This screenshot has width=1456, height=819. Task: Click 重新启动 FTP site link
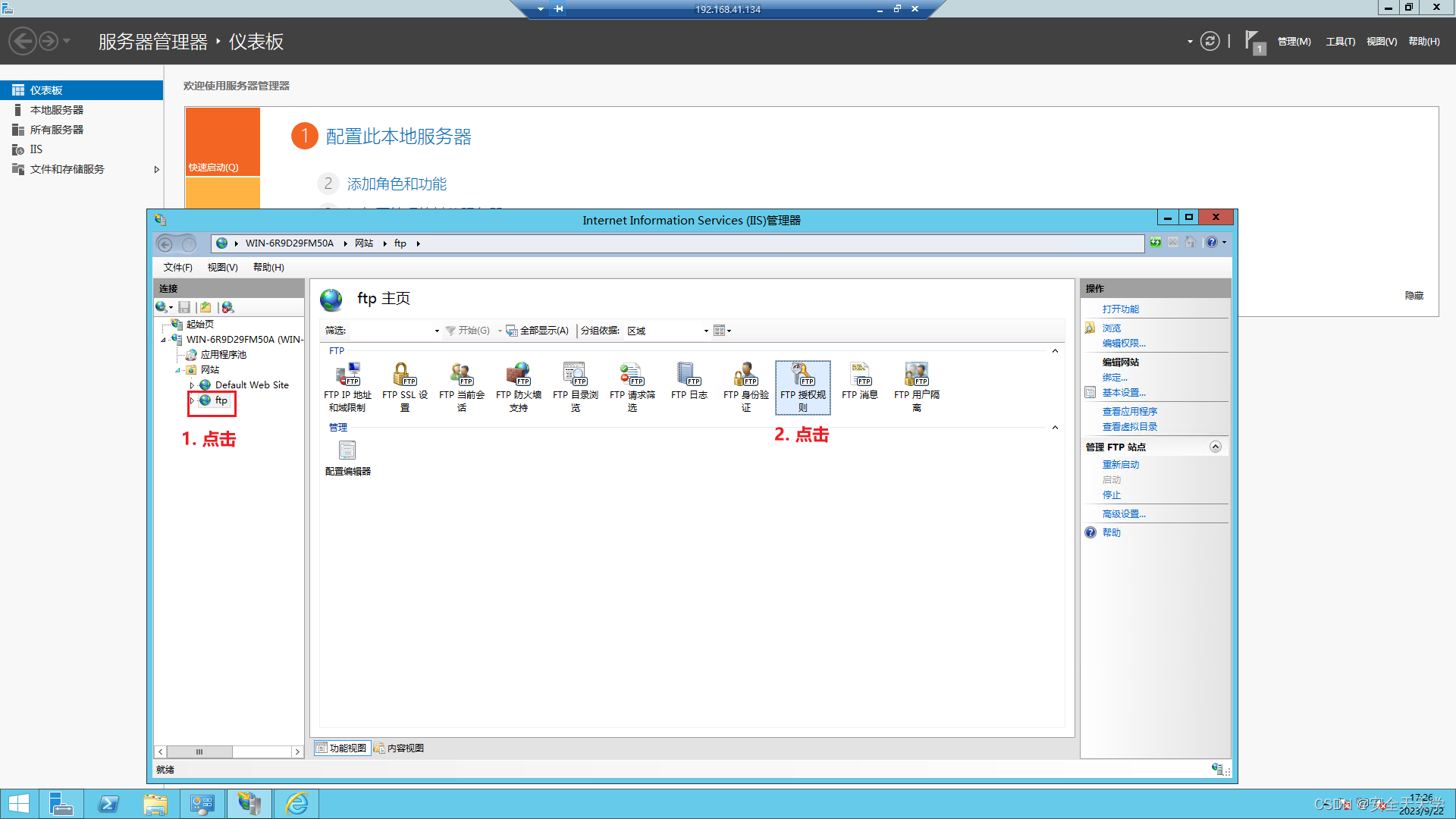point(1121,465)
